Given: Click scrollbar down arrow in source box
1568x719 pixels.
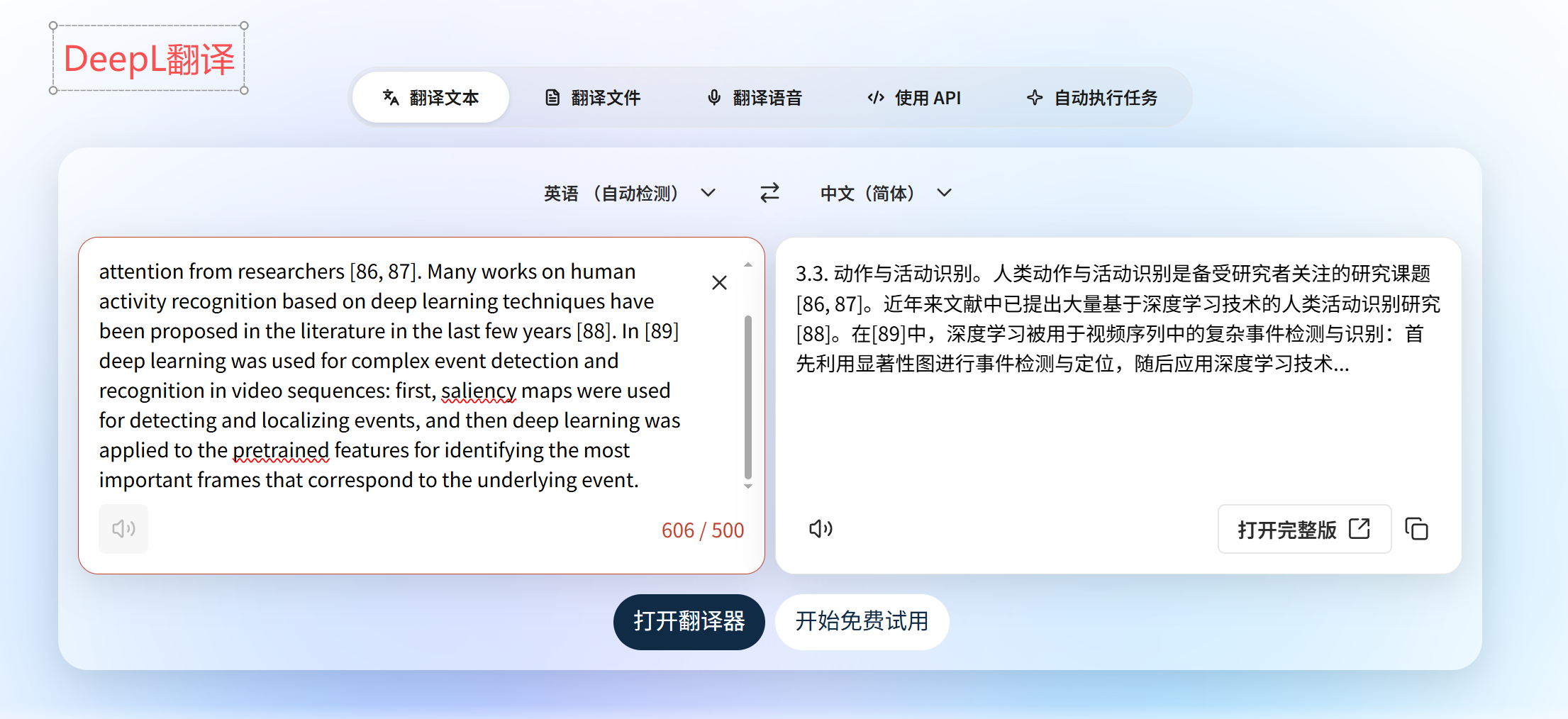Looking at the screenshot, I should (x=748, y=486).
